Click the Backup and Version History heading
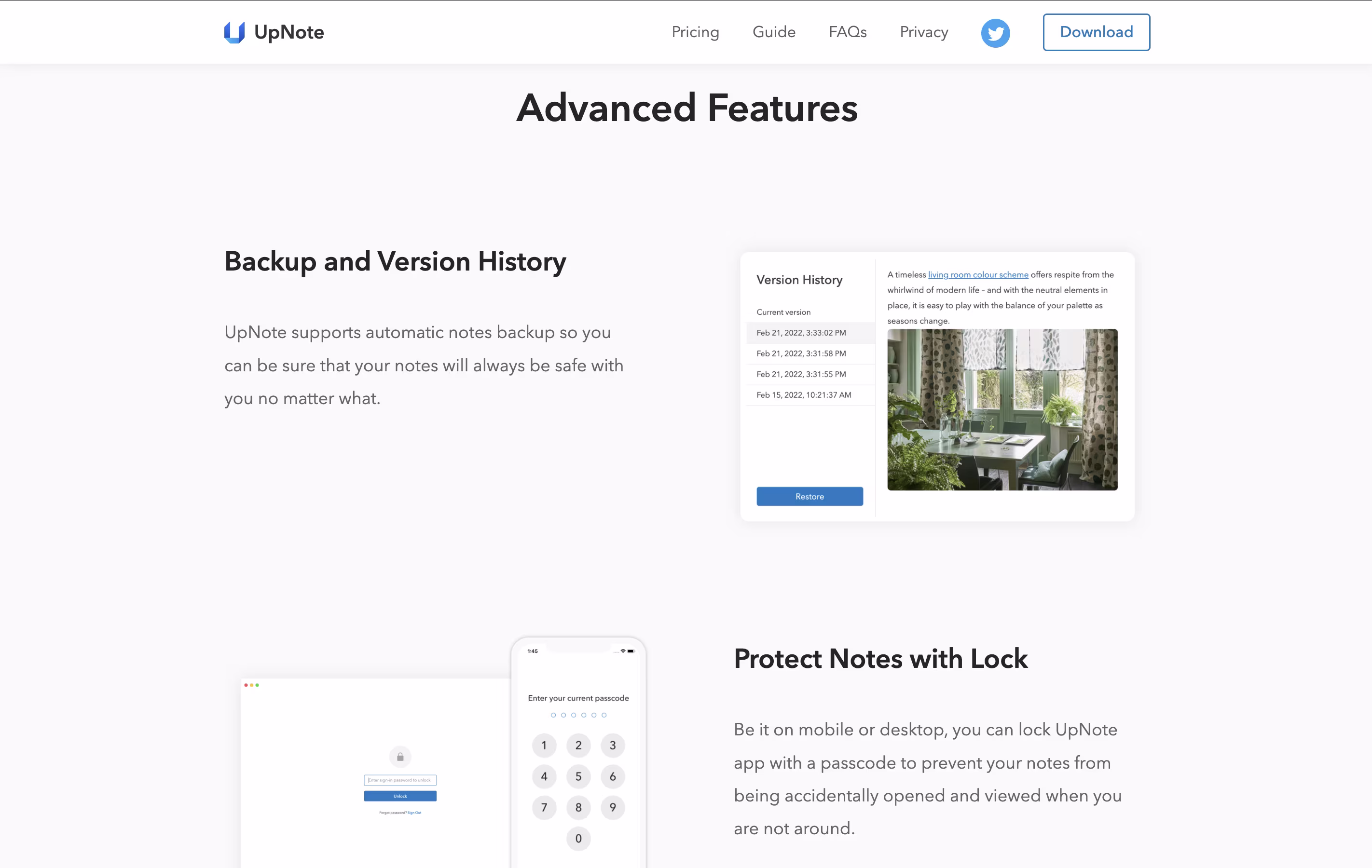This screenshot has height=868, width=1372. pos(395,262)
